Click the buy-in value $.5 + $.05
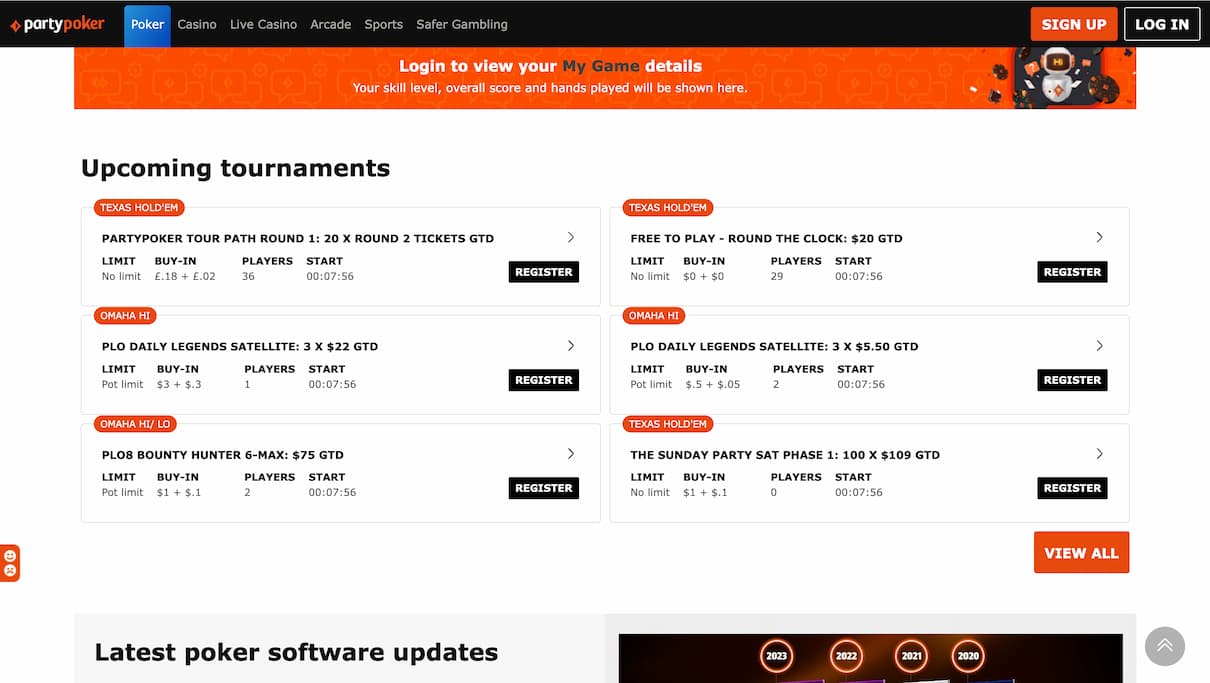The image size is (1210, 683). (713, 385)
